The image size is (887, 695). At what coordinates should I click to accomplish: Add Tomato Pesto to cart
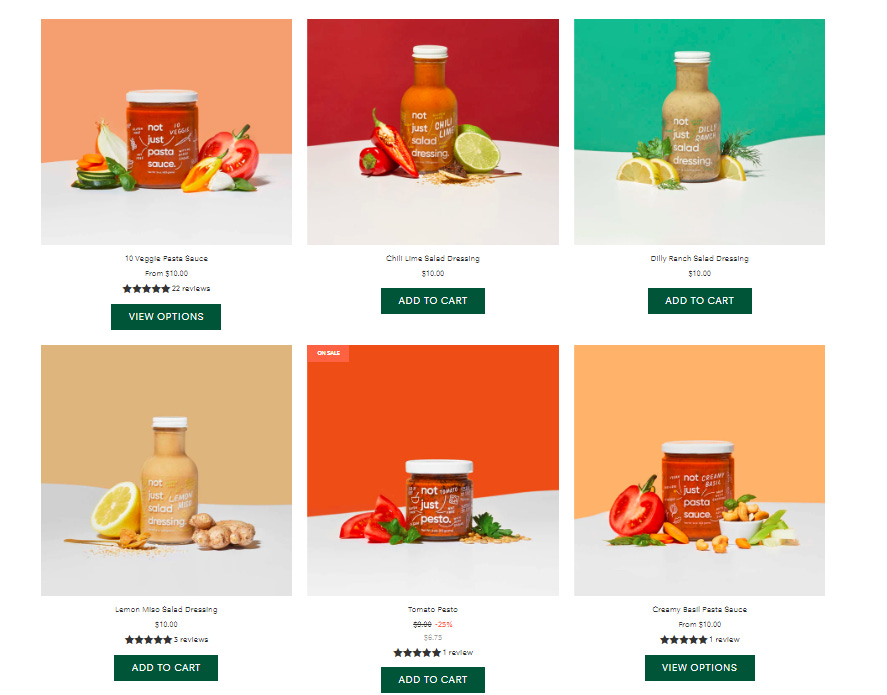(433, 680)
